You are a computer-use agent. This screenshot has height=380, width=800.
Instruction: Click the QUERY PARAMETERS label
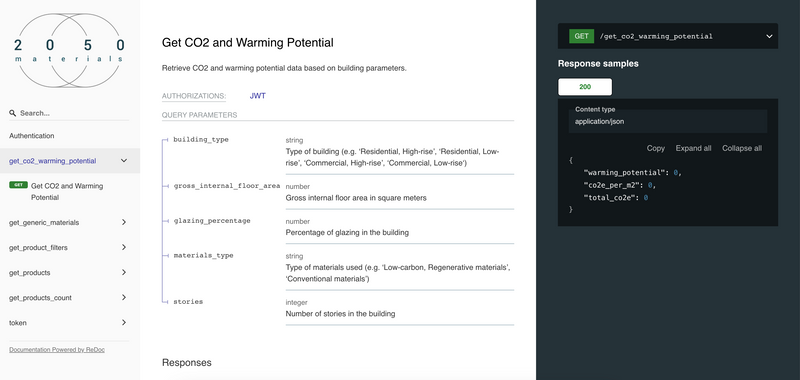point(199,115)
